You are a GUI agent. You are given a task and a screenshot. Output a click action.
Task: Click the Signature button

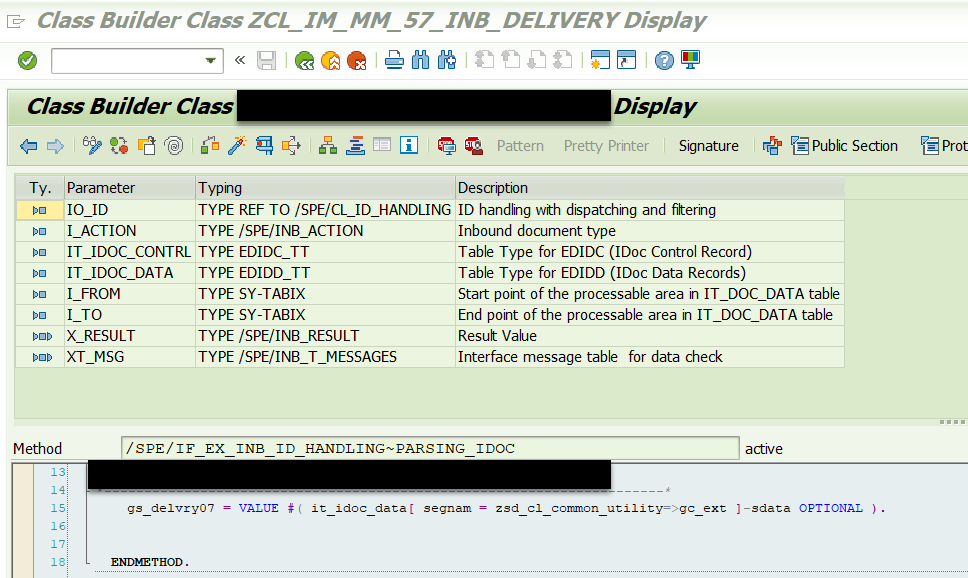point(708,146)
